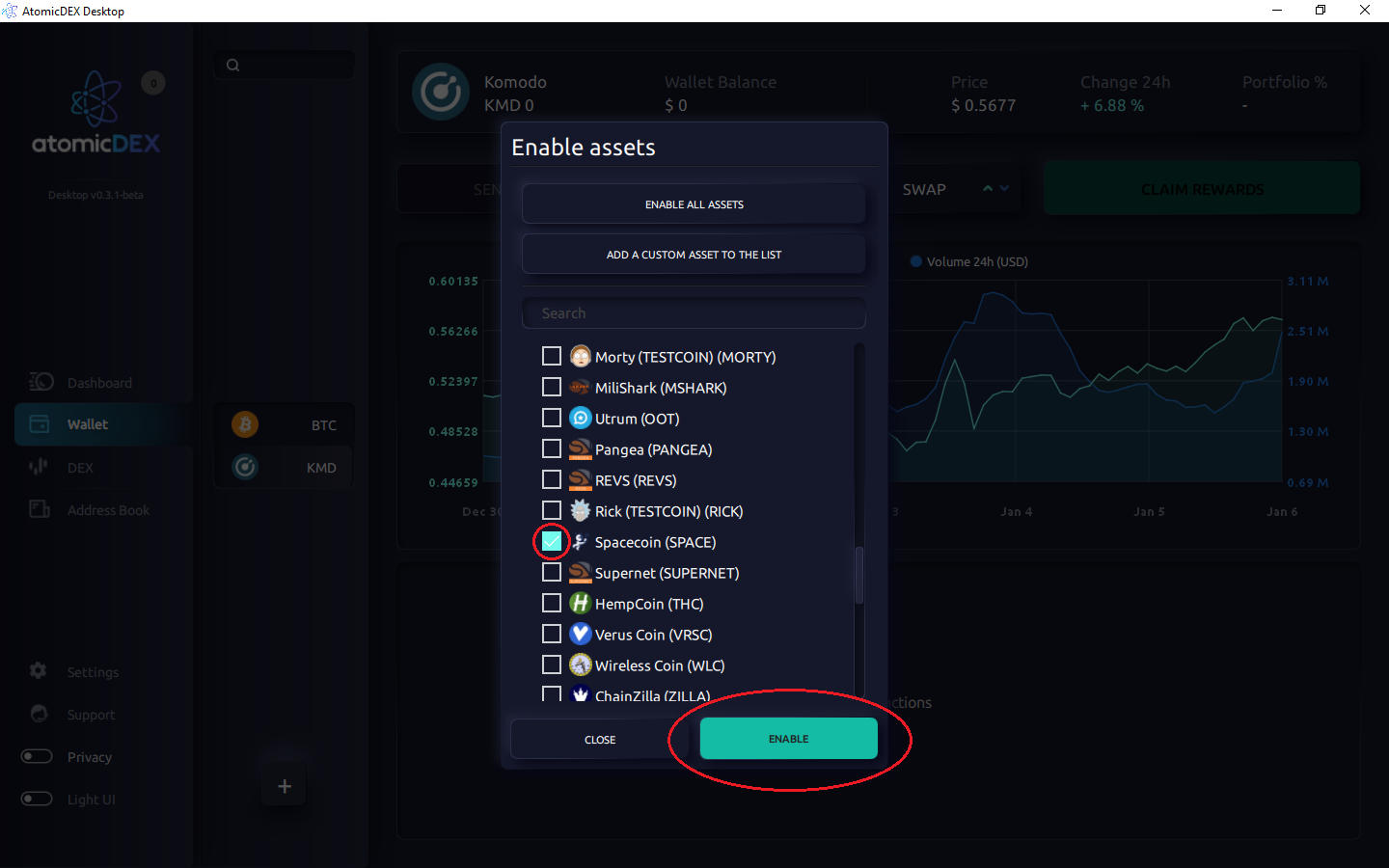Viewport: 1389px width, 868px height.
Task: Open DEX in the sidebar
Action: [x=80, y=468]
